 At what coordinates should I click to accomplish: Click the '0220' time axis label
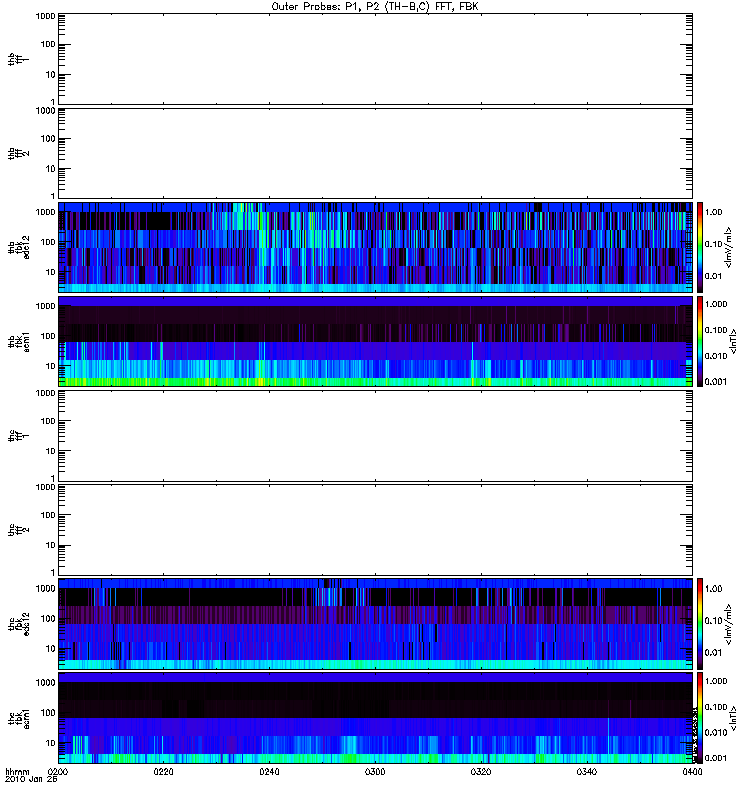click(164, 772)
